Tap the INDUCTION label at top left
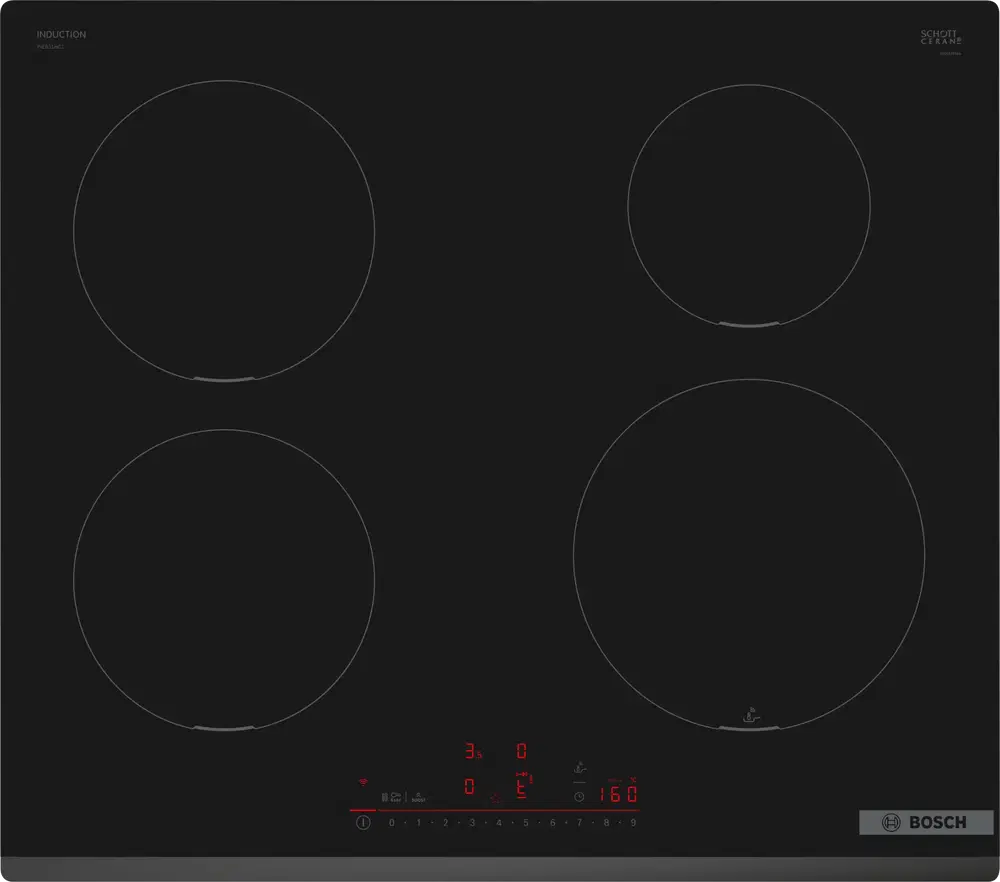 pos(60,33)
